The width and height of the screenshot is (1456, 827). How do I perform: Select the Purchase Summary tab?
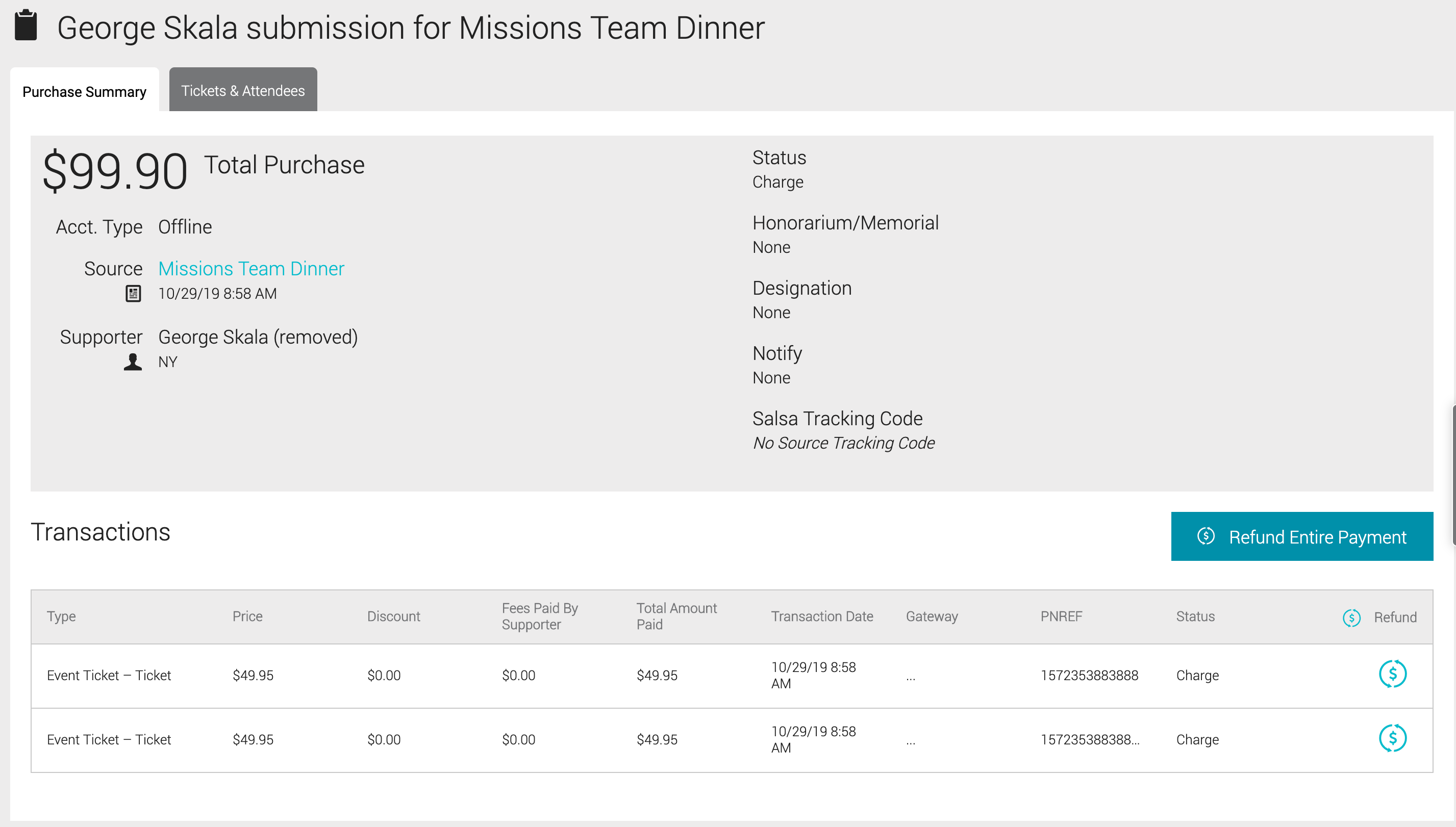coord(84,91)
